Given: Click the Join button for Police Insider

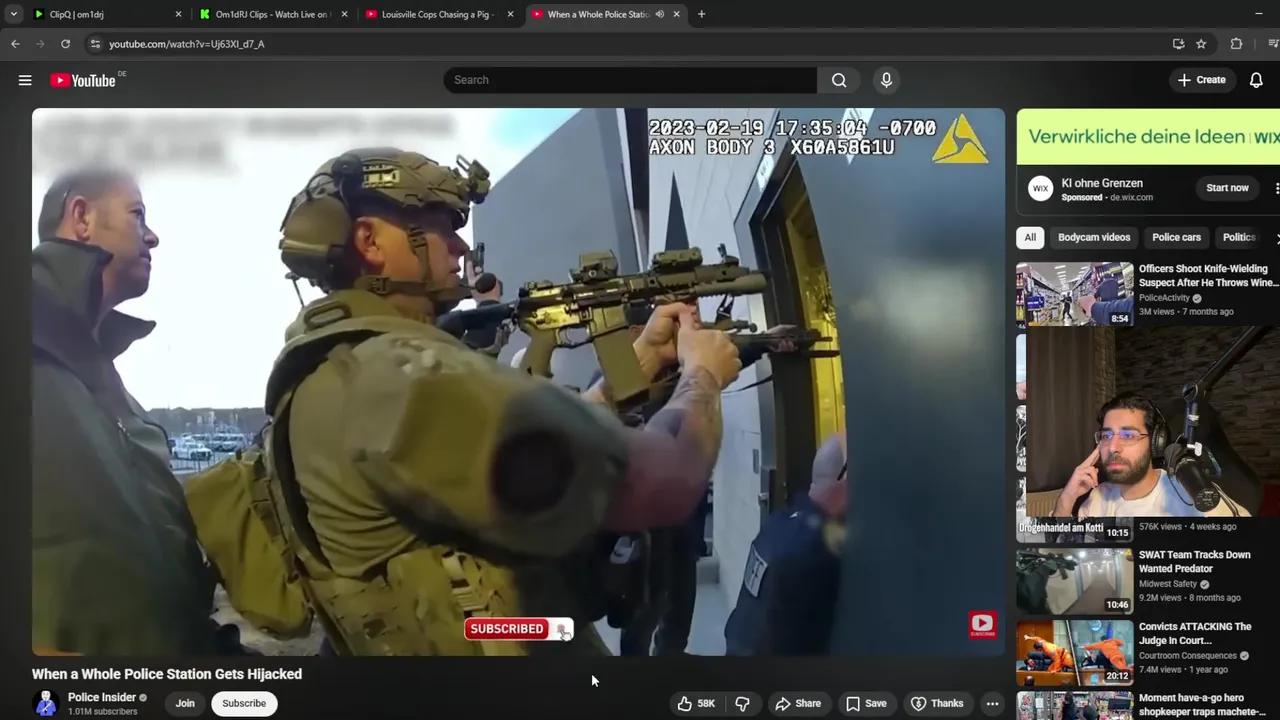Looking at the screenshot, I should coord(184,703).
